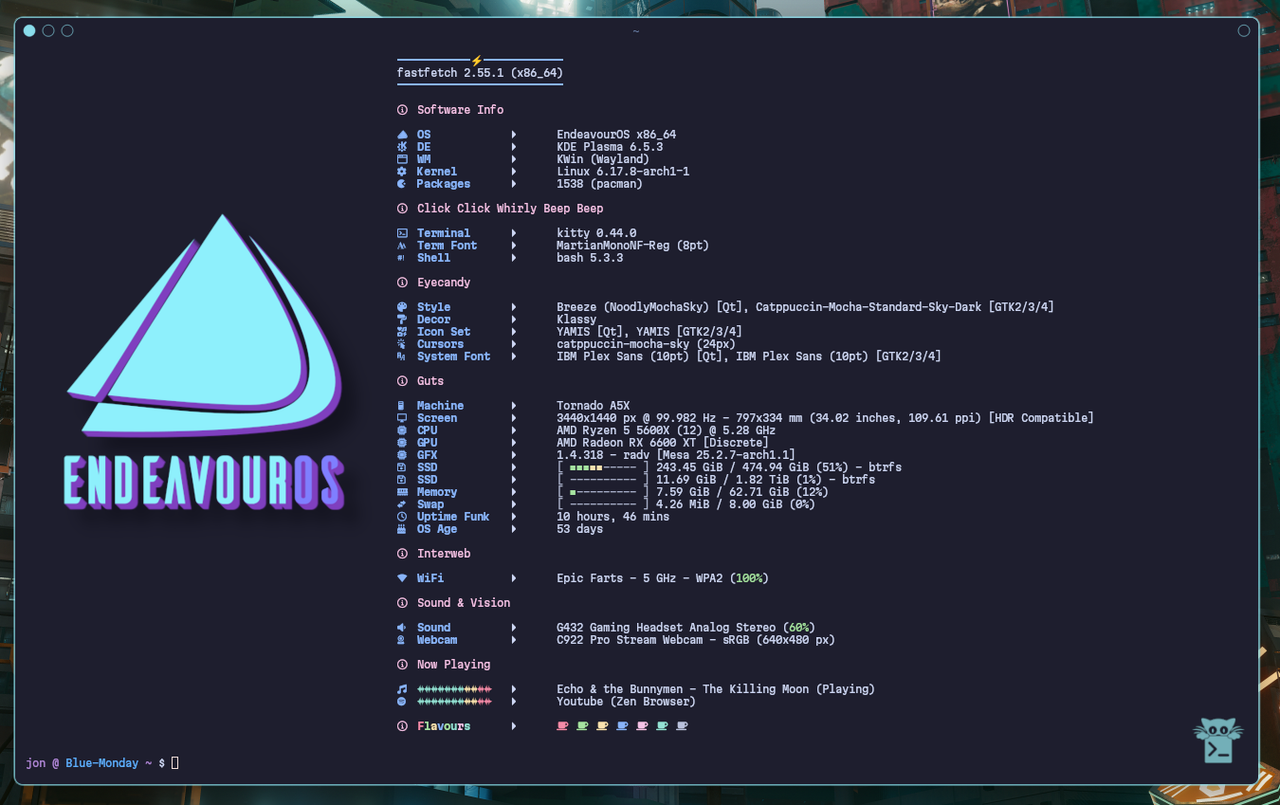1280x805 pixels.
Task: Click the 'Klassy' decor value
Action: point(576,320)
